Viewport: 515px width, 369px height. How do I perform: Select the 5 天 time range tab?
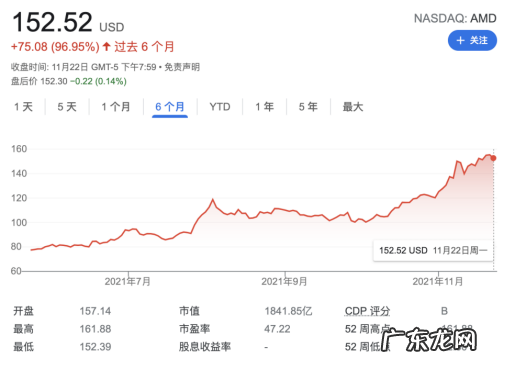click(x=67, y=107)
